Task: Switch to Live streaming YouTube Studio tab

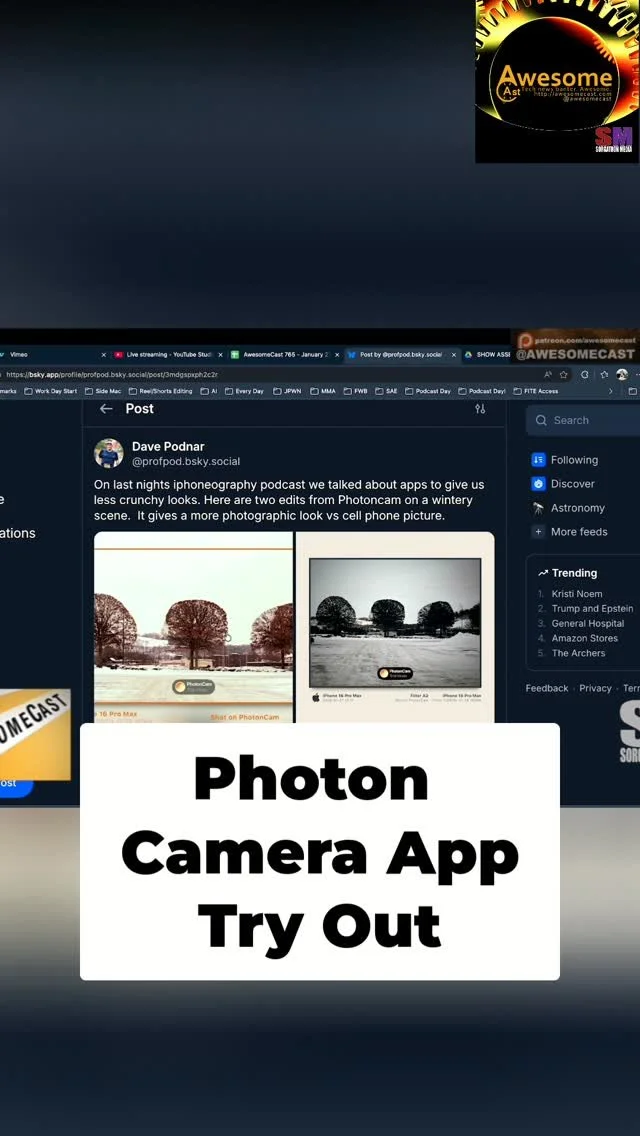Action: [x=170, y=355]
